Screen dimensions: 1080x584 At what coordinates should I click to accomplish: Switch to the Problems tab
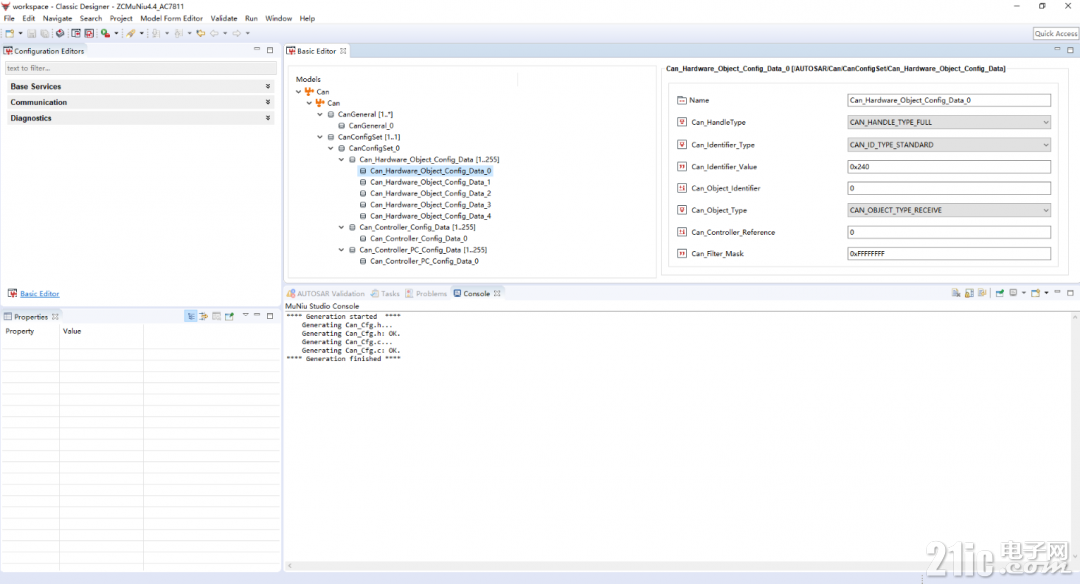coord(426,293)
